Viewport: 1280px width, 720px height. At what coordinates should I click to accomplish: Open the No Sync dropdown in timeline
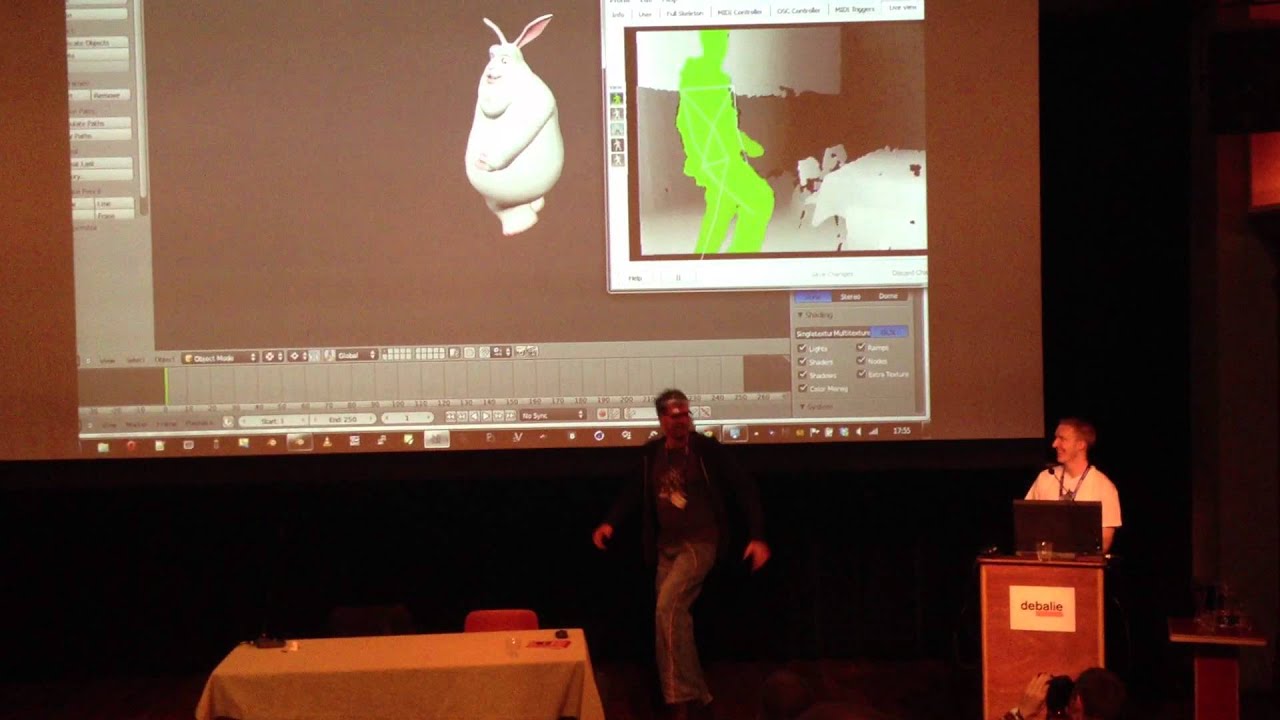click(x=552, y=415)
